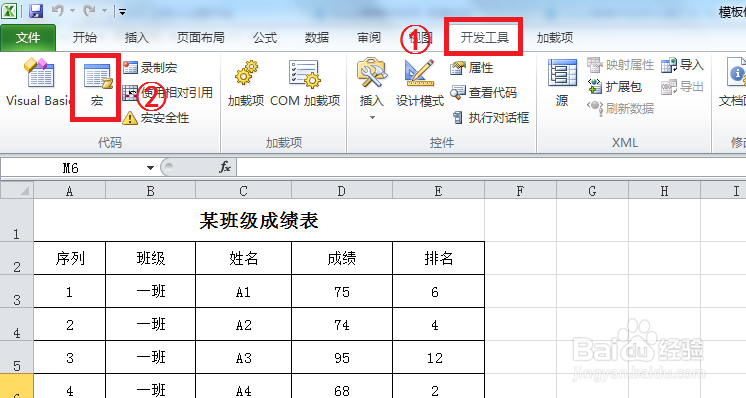This screenshot has width=746, height=398.
Task: Select cell containing name A3
Action: pyautogui.click(x=244, y=357)
